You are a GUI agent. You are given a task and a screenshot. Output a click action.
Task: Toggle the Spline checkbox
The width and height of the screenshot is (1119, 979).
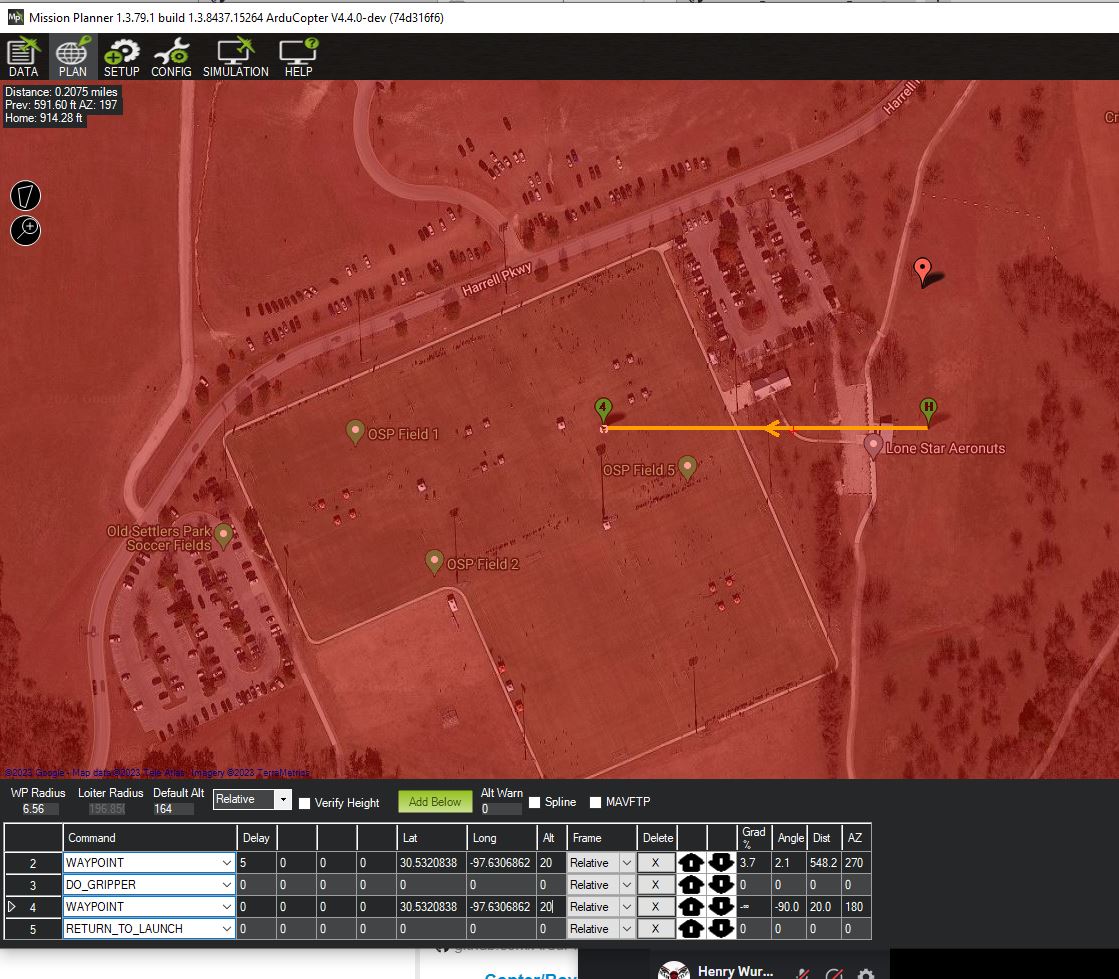pos(535,802)
